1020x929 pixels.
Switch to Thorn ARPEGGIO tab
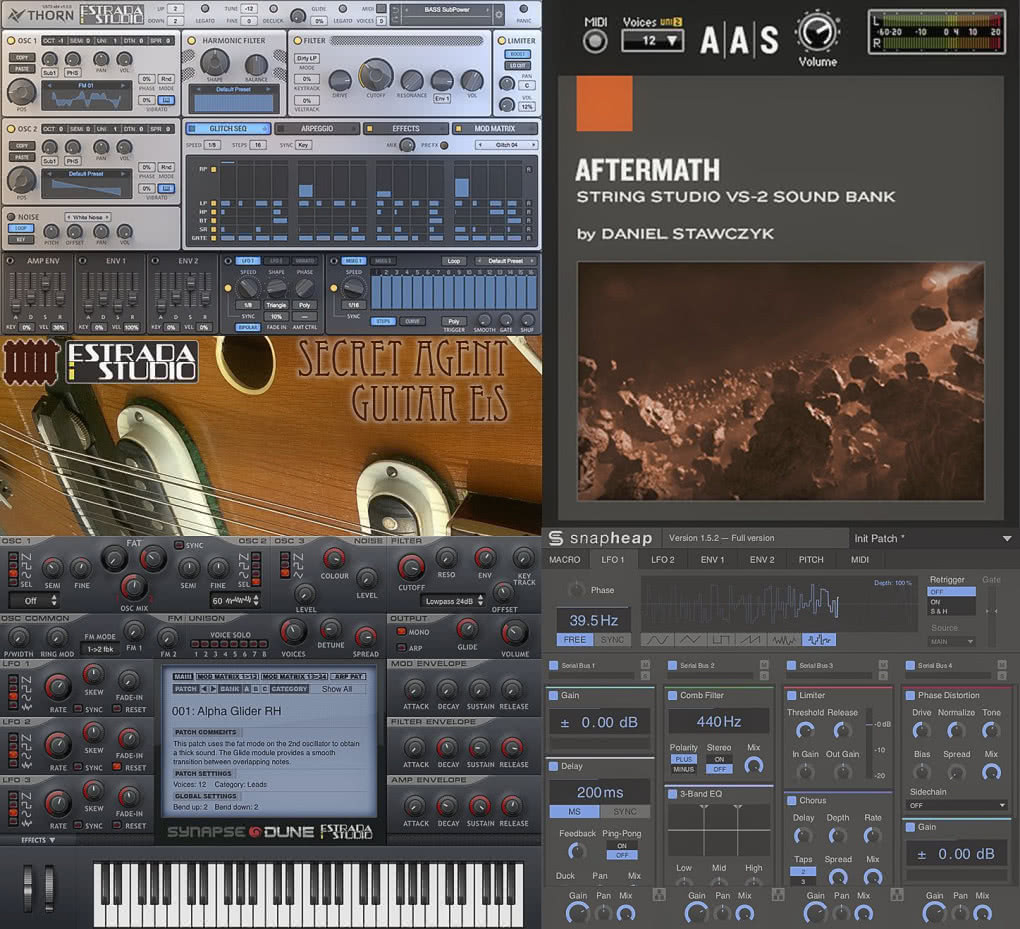[x=317, y=129]
